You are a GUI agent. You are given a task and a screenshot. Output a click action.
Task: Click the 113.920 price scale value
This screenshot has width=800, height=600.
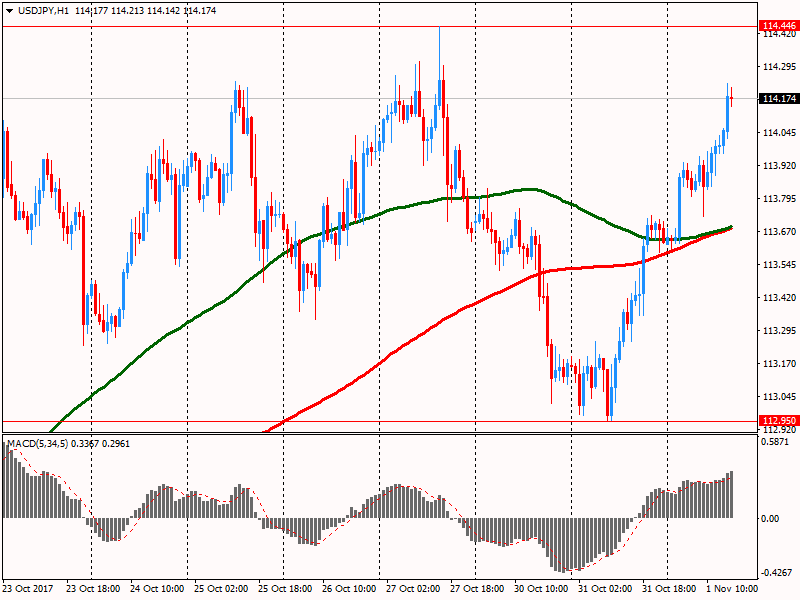[x=779, y=166]
